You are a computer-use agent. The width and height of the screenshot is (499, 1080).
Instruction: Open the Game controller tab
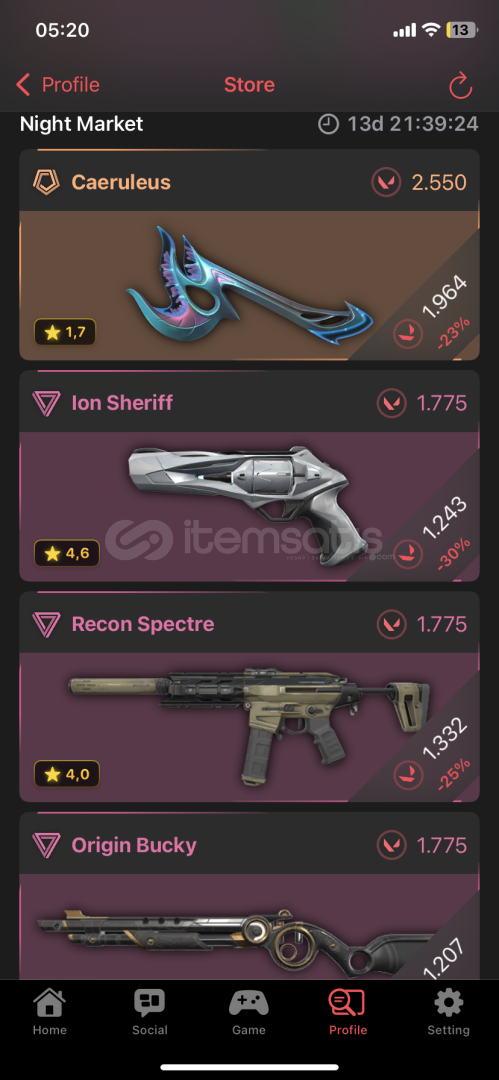(249, 1012)
